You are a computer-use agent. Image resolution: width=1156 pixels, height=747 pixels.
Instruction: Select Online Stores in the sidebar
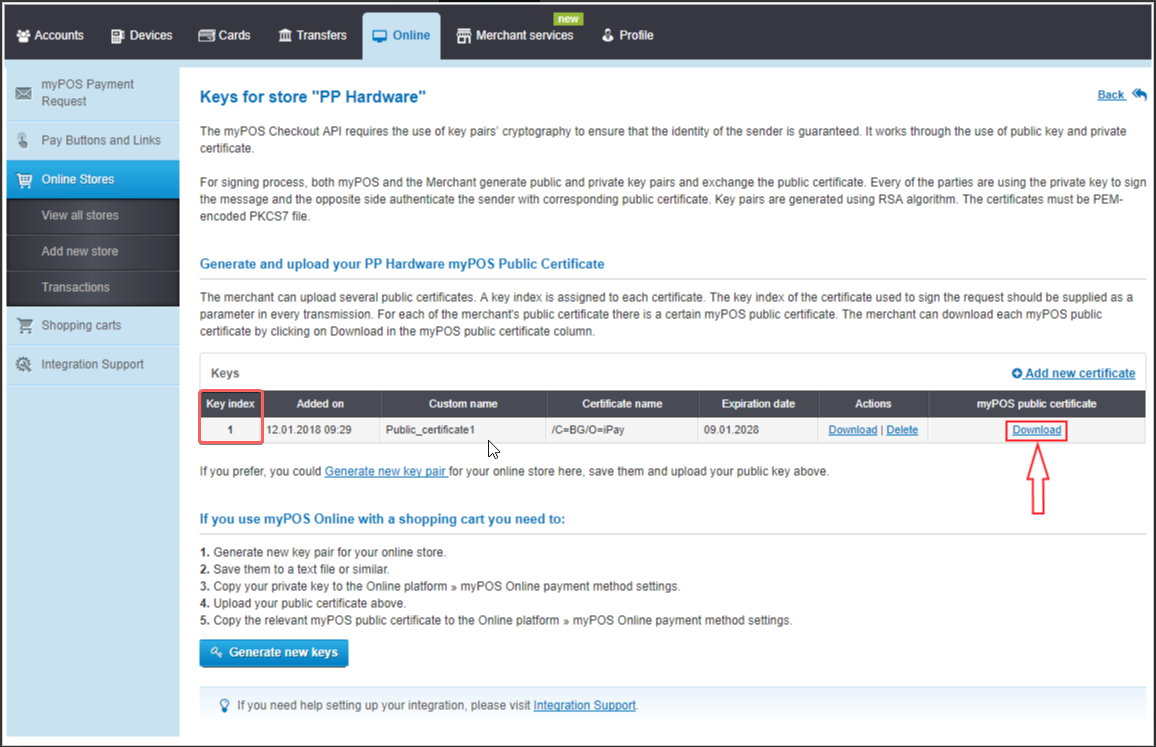[x=93, y=179]
